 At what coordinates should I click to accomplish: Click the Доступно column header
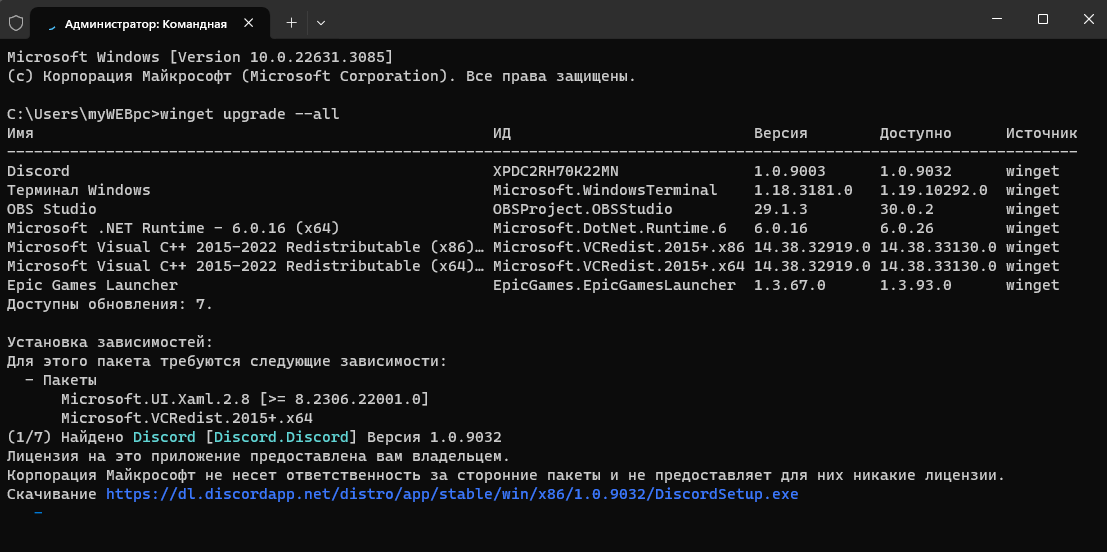pyautogui.click(x=915, y=133)
